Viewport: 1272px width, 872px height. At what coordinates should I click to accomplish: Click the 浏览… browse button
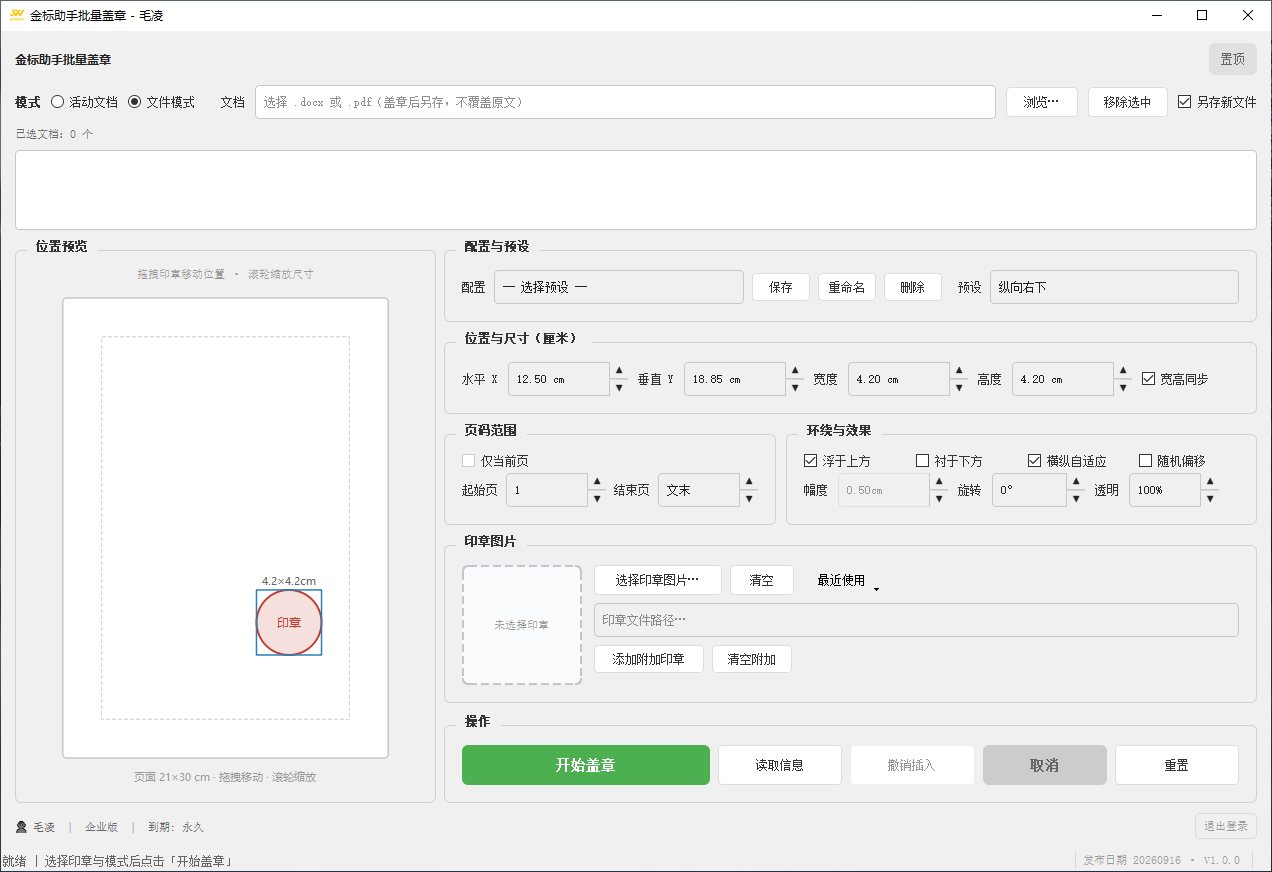pyautogui.click(x=1041, y=102)
